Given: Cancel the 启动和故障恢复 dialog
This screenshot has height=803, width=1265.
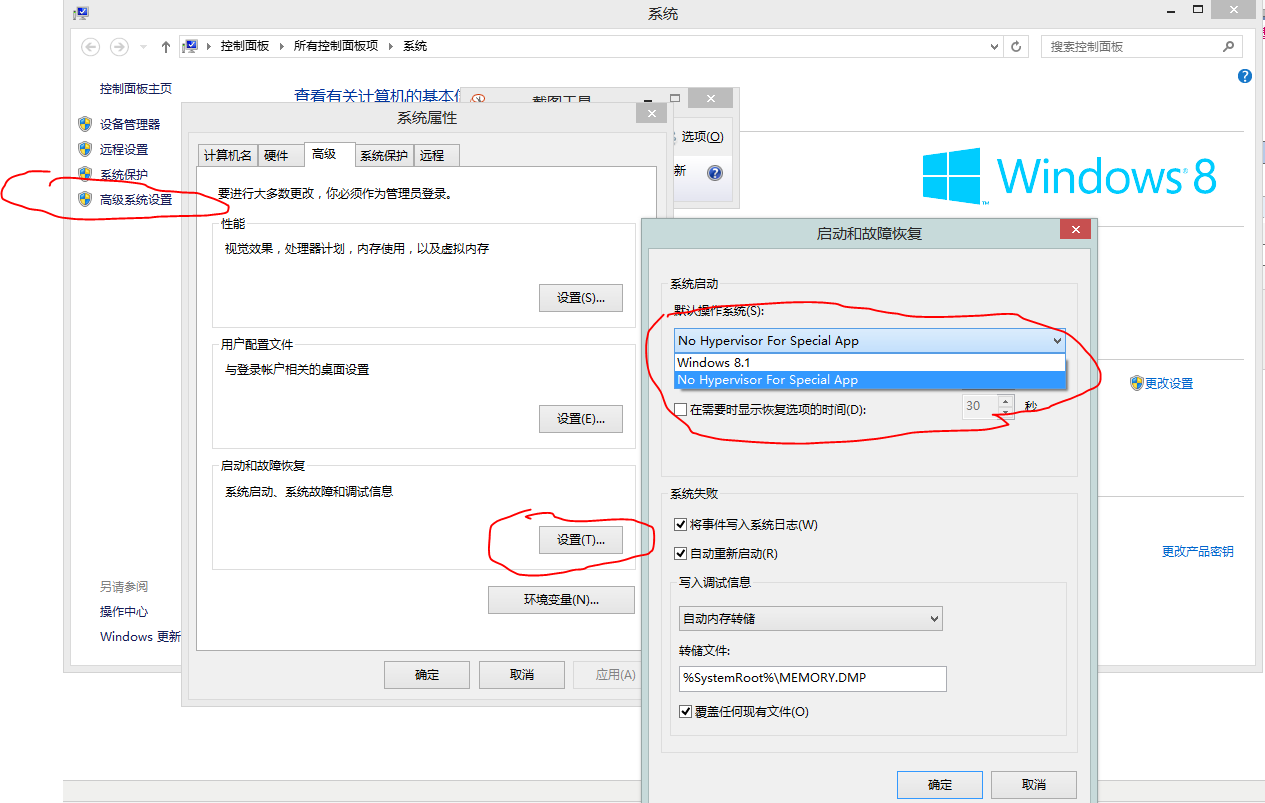Looking at the screenshot, I should click(x=1034, y=785).
